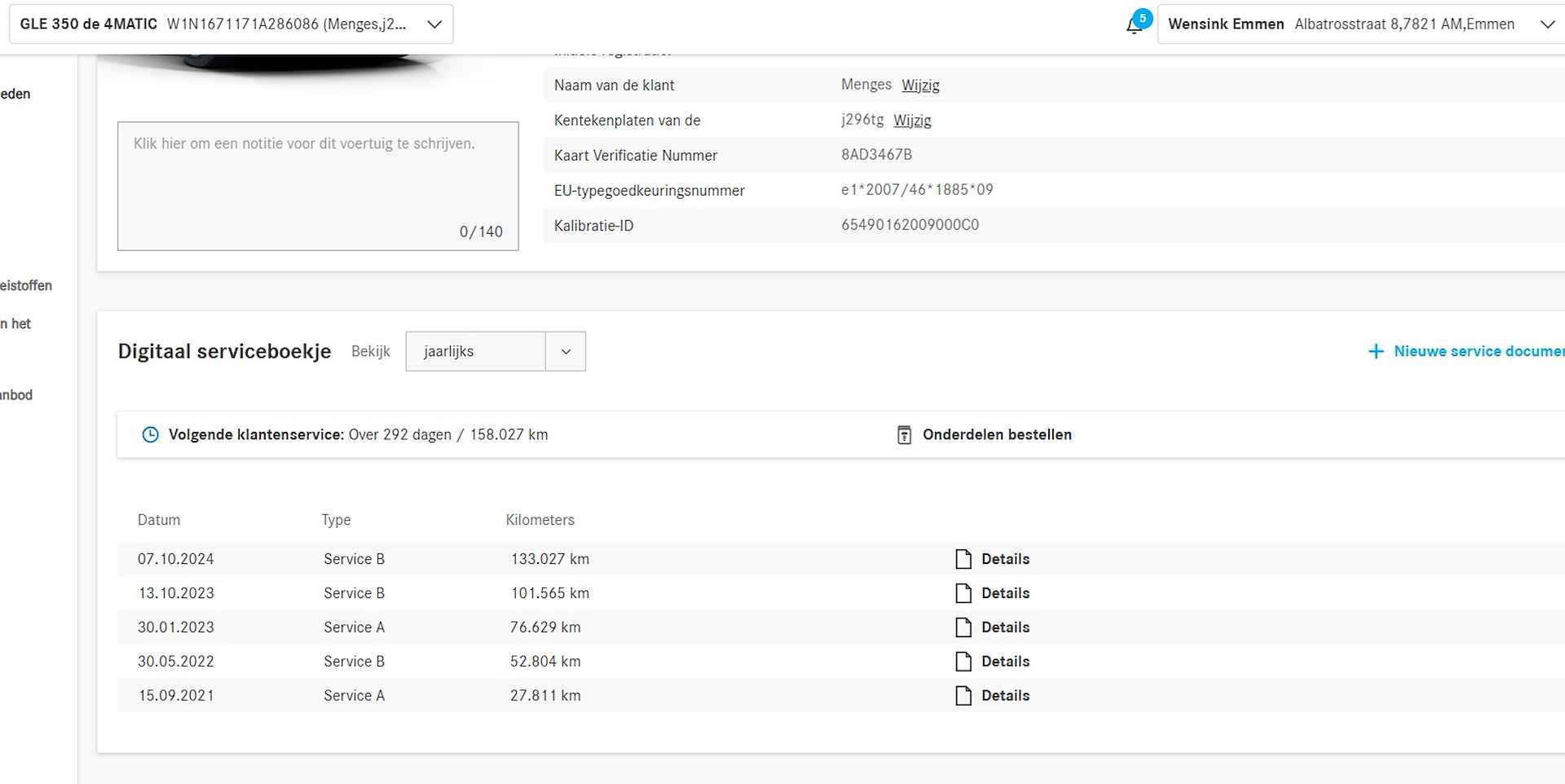Click the Digitaal serviceboekje heading
Viewport: 1565px width, 784px height.
pos(224,351)
